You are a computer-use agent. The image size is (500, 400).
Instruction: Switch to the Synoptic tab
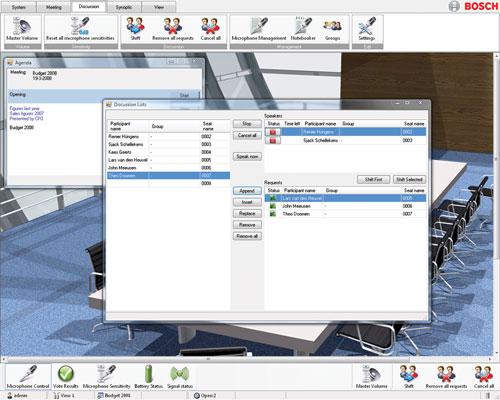point(124,7)
